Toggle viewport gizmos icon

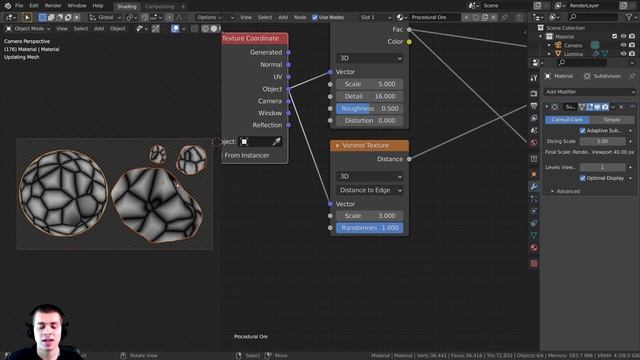pos(156,29)
